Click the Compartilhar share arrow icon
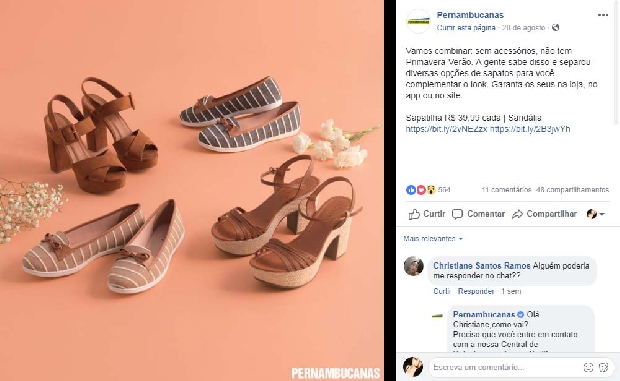This screenshot has height=381, width=620. (517, 214)
